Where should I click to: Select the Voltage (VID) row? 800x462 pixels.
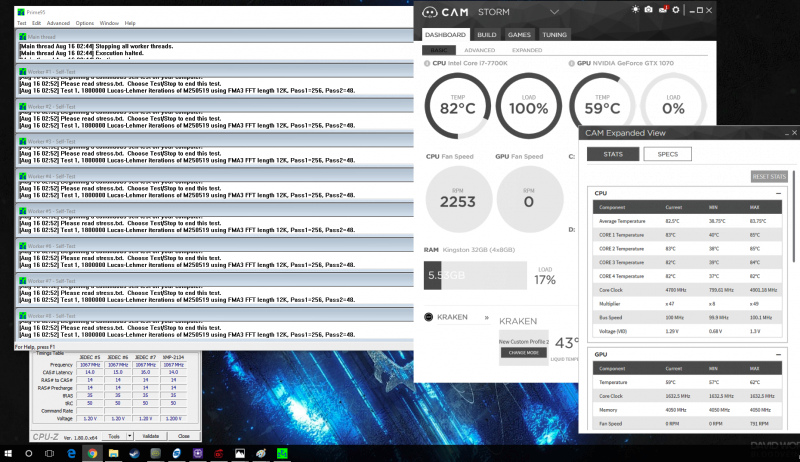point(687,331)
